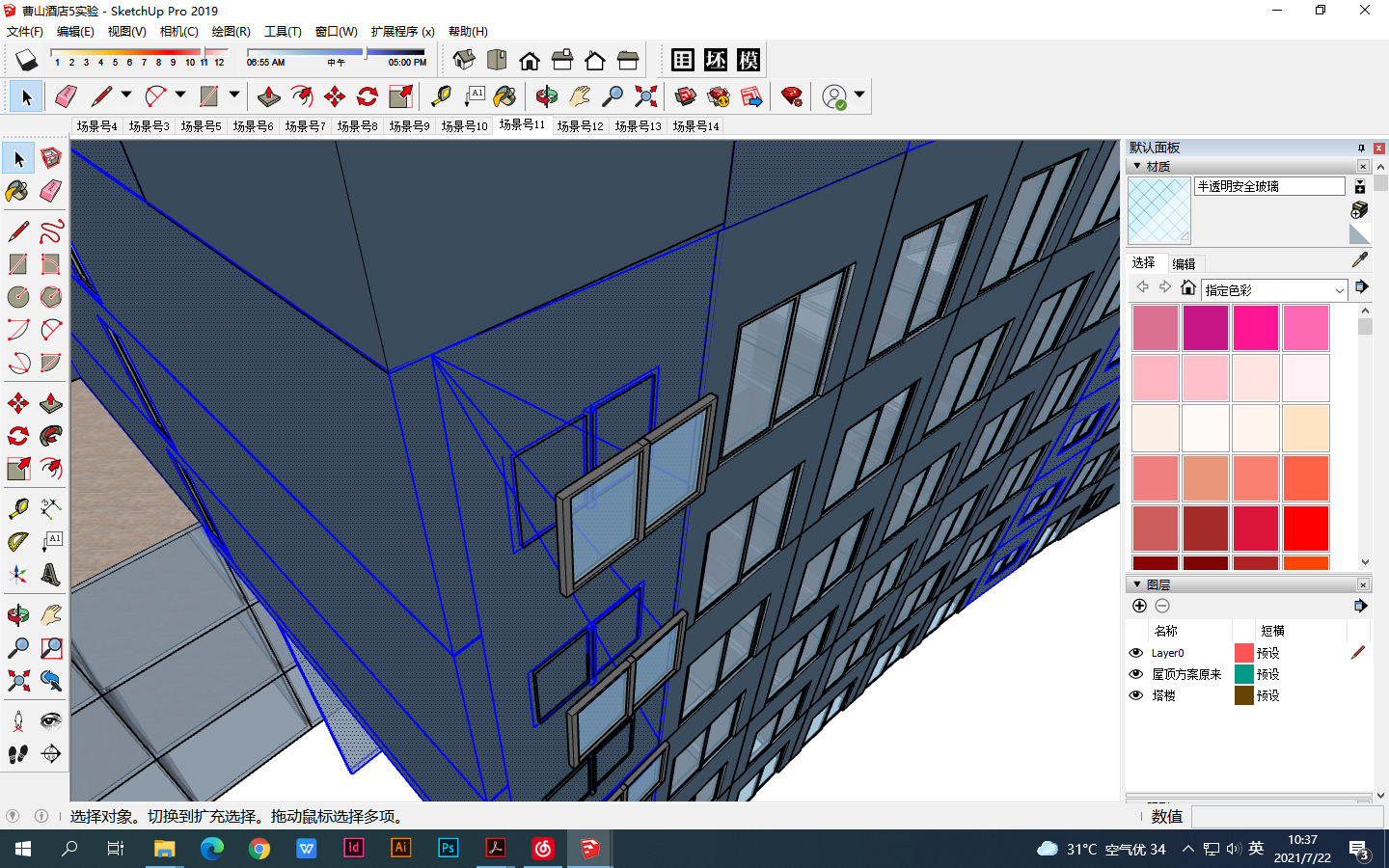Open the 指定色彩 material library dropdown

tap(1339, 290)
